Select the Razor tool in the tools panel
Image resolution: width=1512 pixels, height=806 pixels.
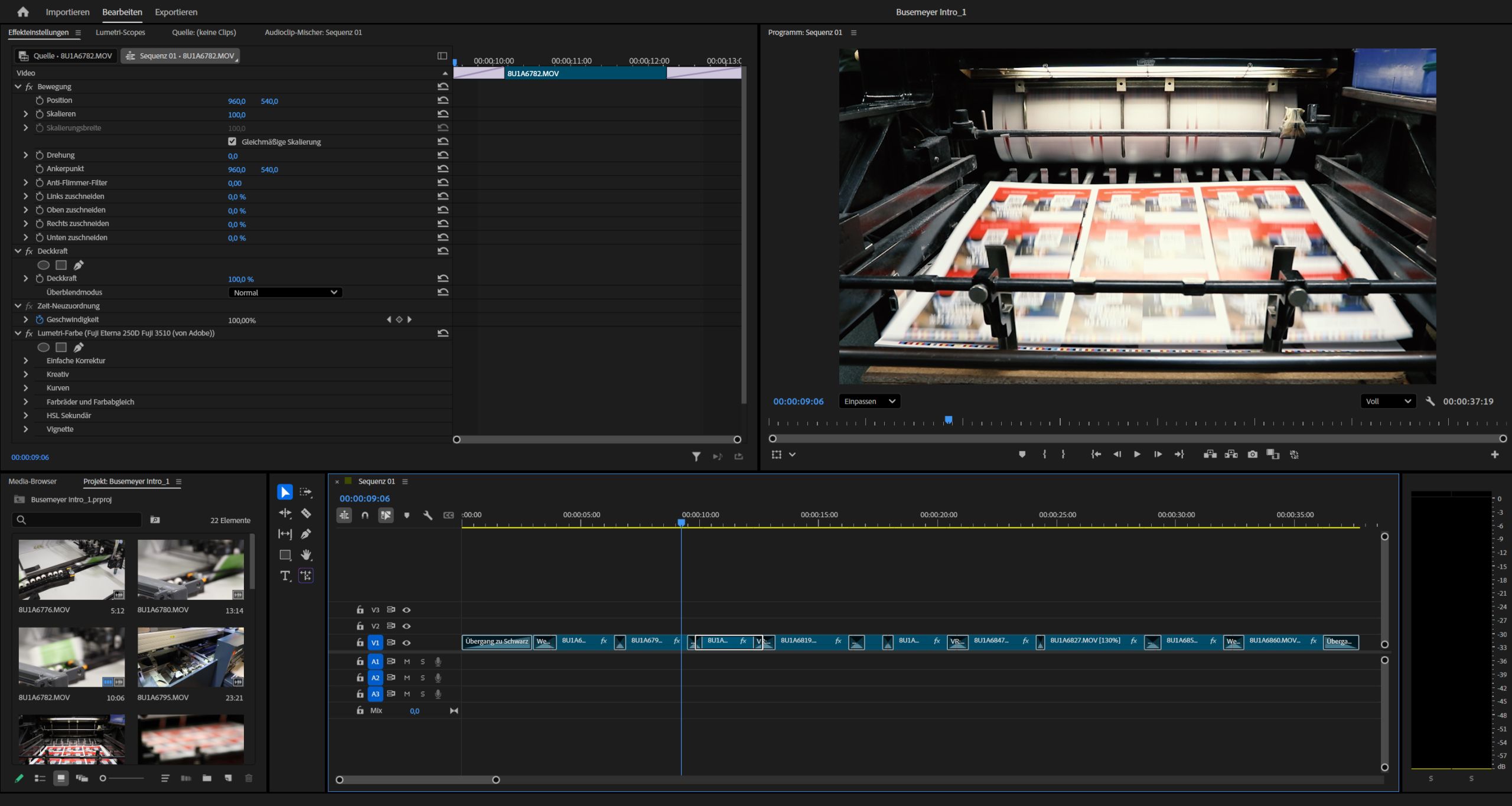tap(306, 513)
